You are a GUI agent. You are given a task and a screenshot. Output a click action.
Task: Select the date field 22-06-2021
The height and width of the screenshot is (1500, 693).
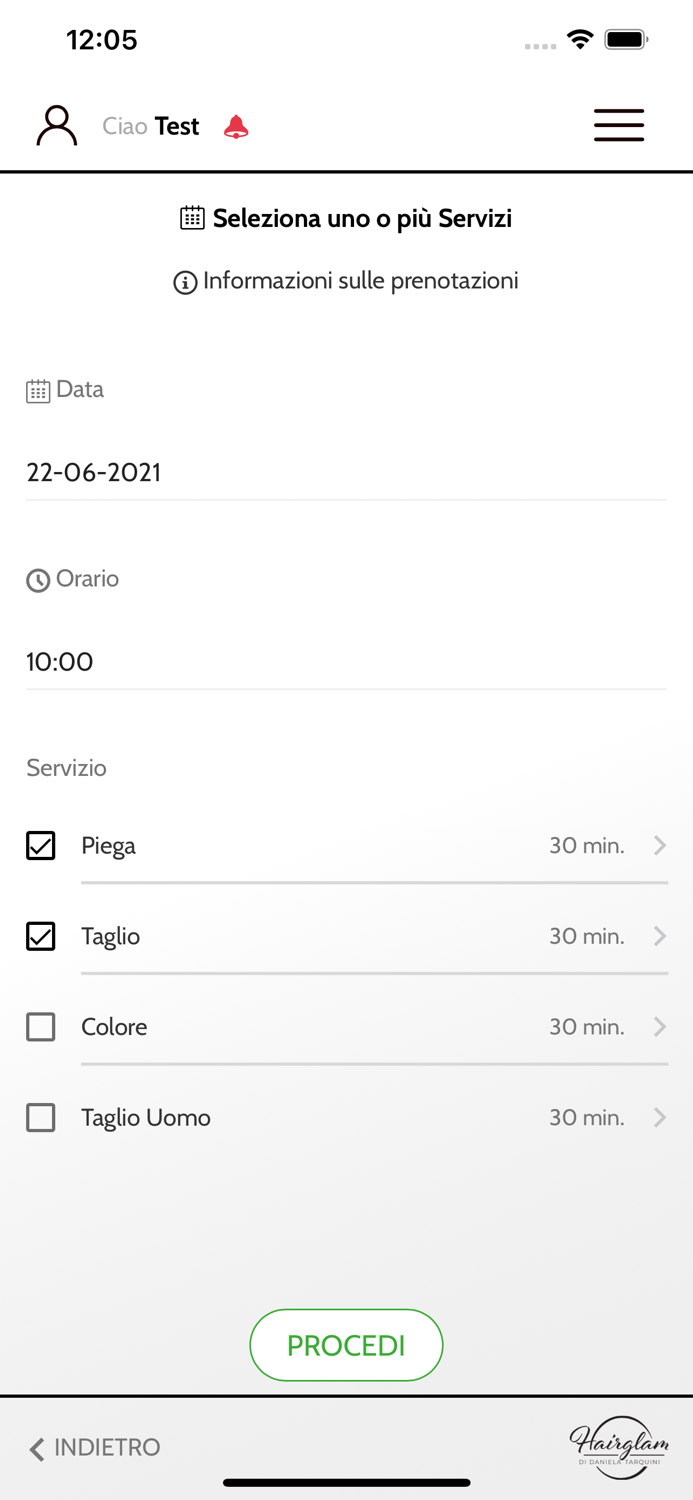(x=345, y=472)
